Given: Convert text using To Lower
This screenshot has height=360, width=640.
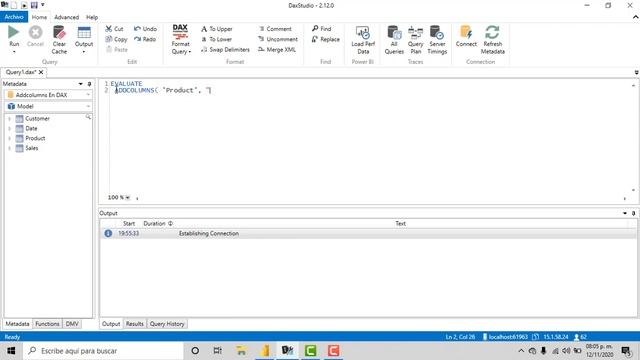Looking at the screenshot, I should (216, 39).
